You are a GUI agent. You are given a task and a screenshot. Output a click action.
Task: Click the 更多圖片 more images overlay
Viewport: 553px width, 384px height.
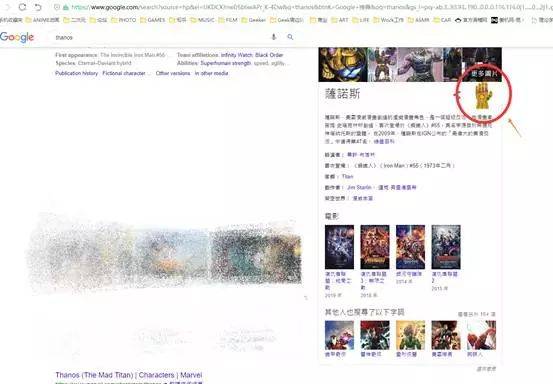pos(485,74)
